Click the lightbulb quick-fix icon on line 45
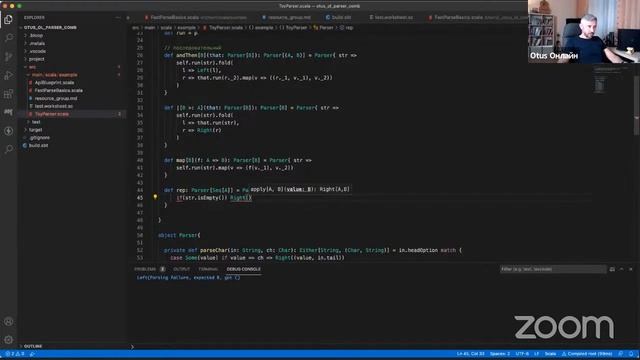Screen dimensions: 640x360 pyautogui.click(x=155, y=197)
